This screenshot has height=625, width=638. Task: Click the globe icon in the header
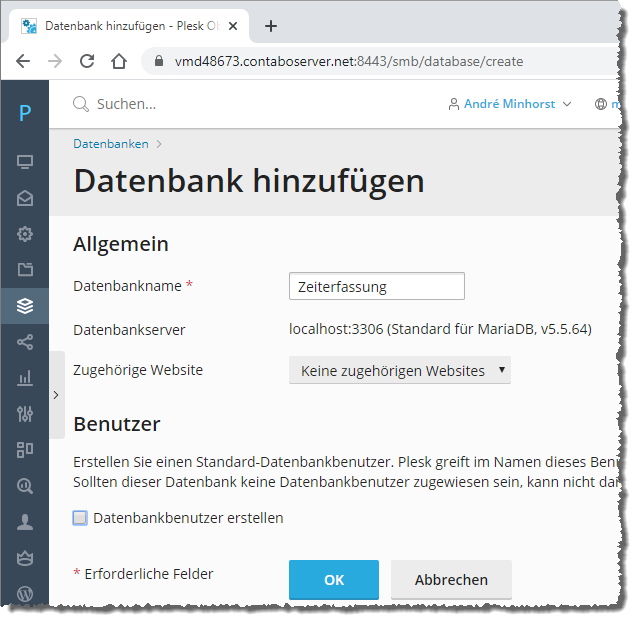click(601, 104)
